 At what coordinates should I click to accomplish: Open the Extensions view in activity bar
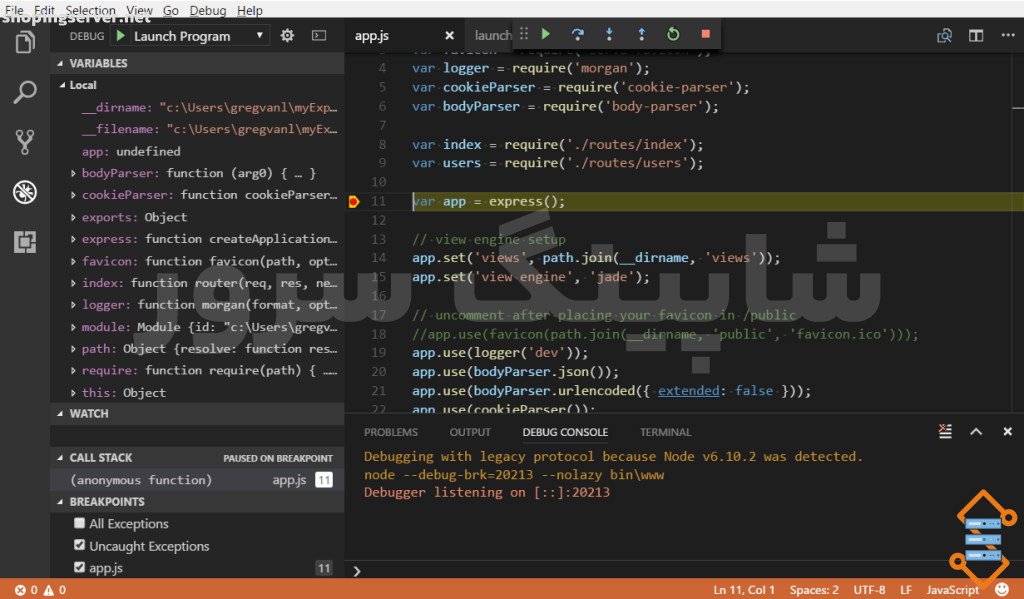[x=25, y=242]
